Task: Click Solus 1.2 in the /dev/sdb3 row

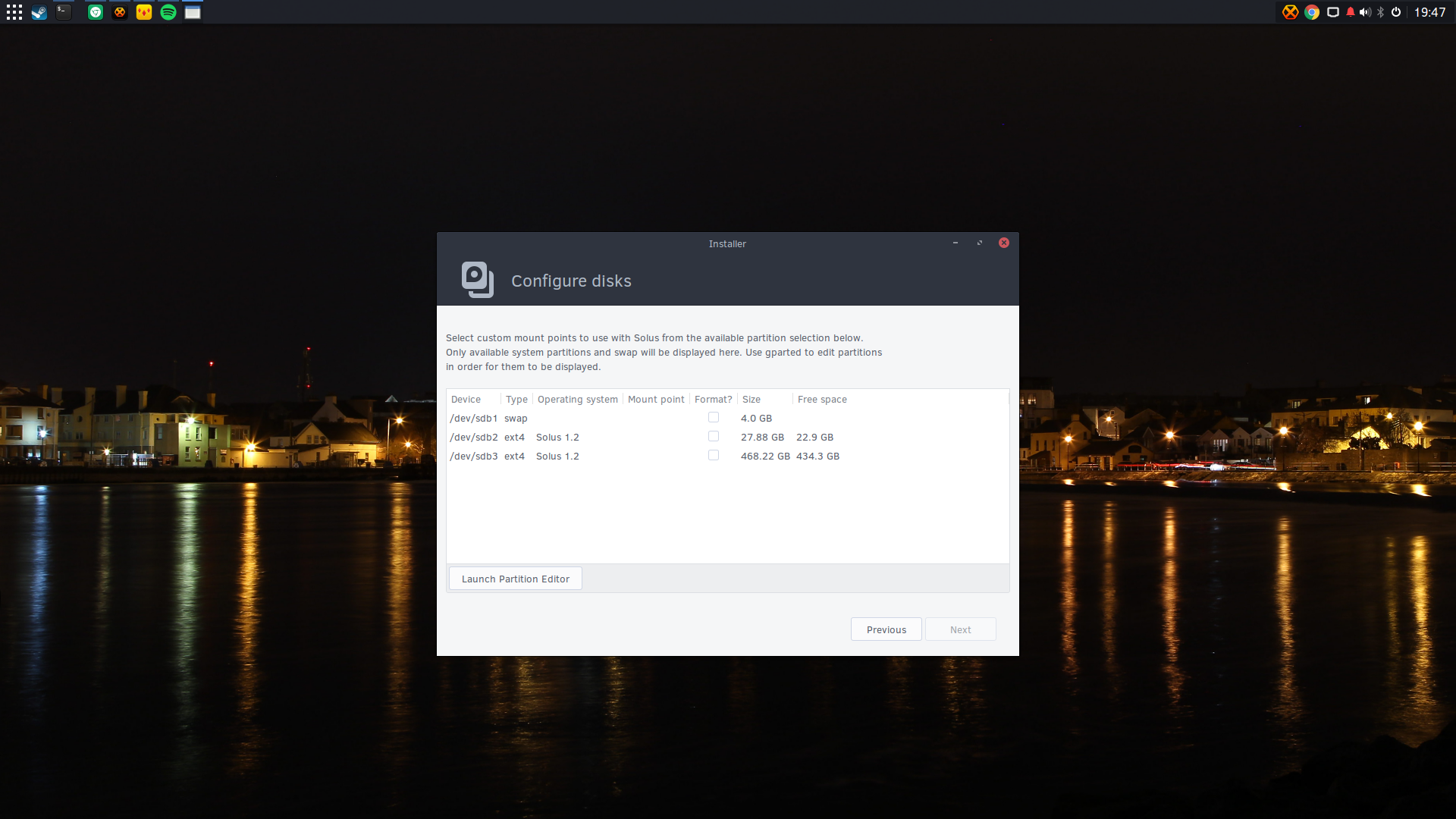Action: (x=557, y=456)
